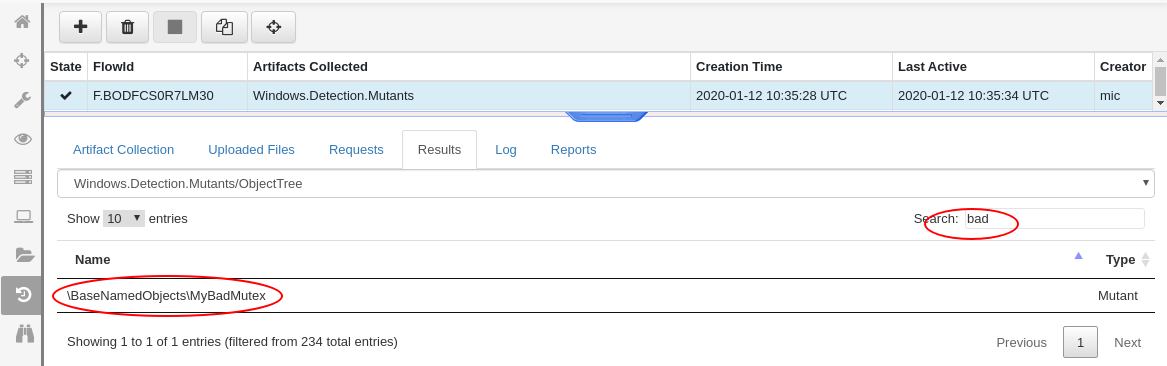Click the Artifacts Collected column header
Screen dimensions: 1167x366
(469, 67)
